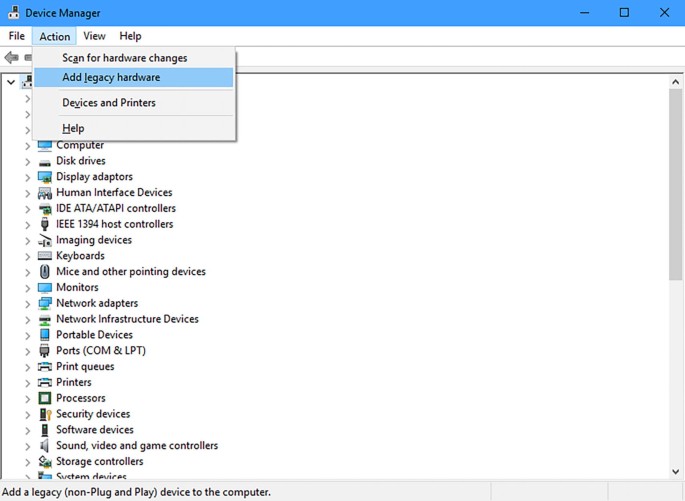
Task: Open the File menu
Action: click(16, 36)
